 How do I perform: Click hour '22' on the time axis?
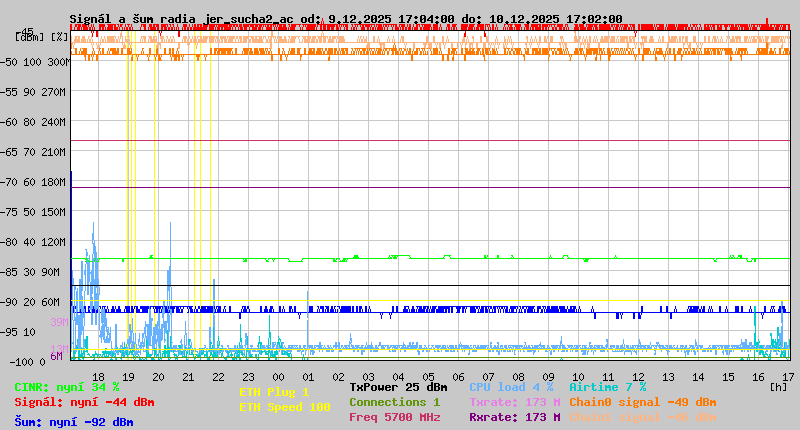click(x=218, y=377)
